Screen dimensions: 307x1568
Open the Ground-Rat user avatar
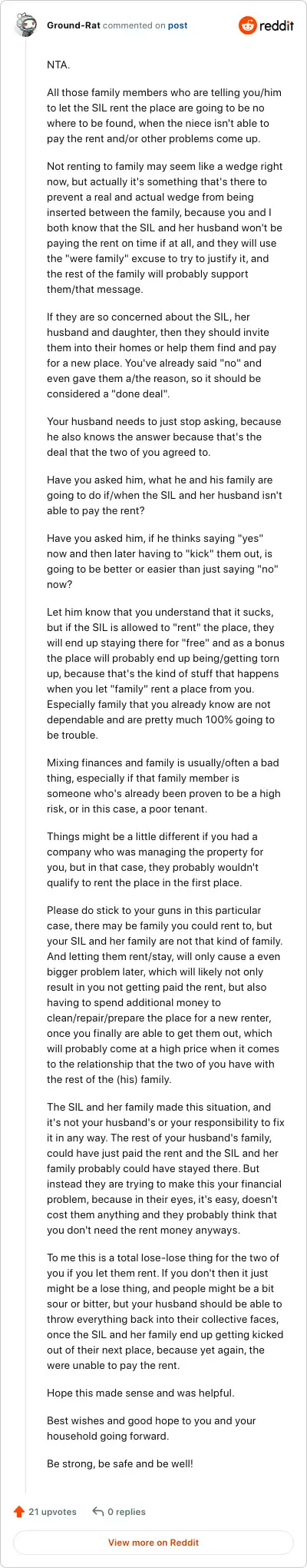coord(25,25)
